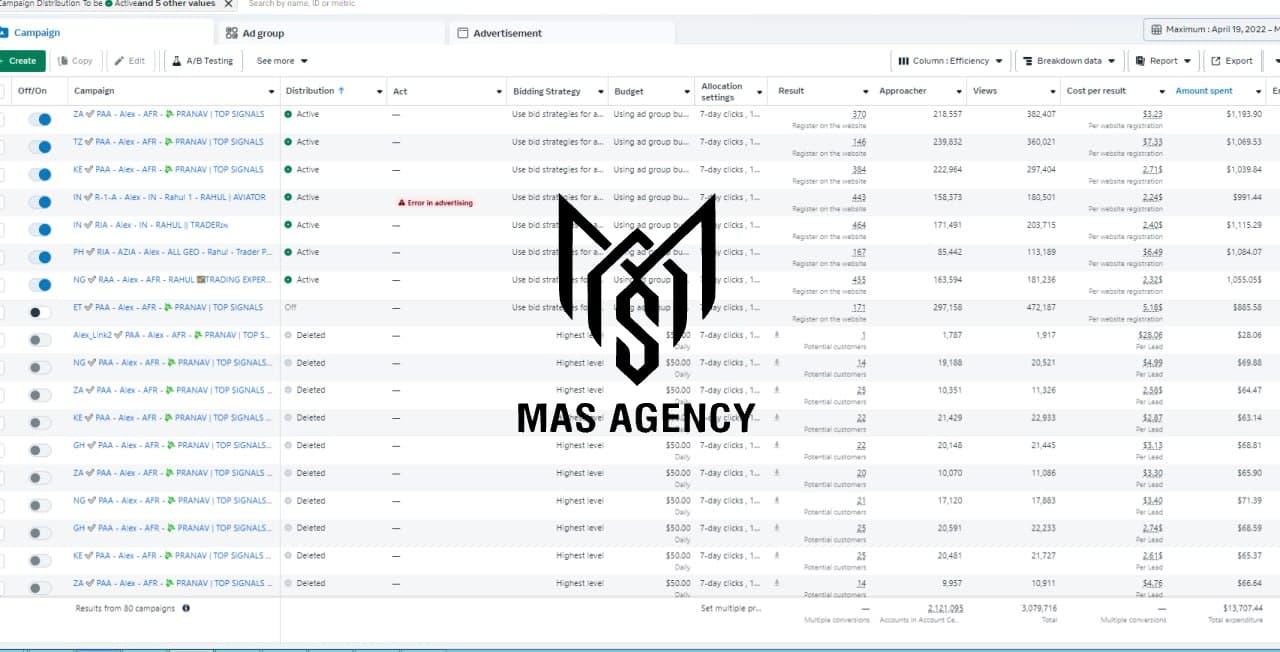Turn on the ET PRANAV campaign switch
Viewport: 1280px width, 652px height.
click(x=40, y=313)
